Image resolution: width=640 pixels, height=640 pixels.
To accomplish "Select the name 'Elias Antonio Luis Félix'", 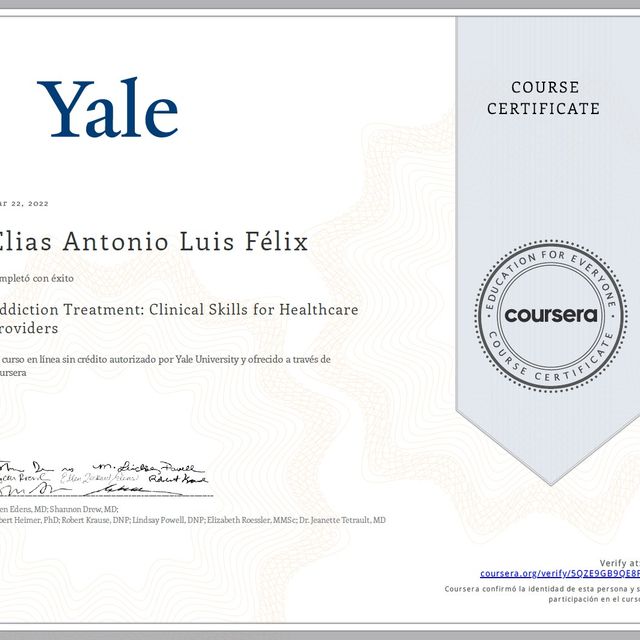I will click(152, 241).
